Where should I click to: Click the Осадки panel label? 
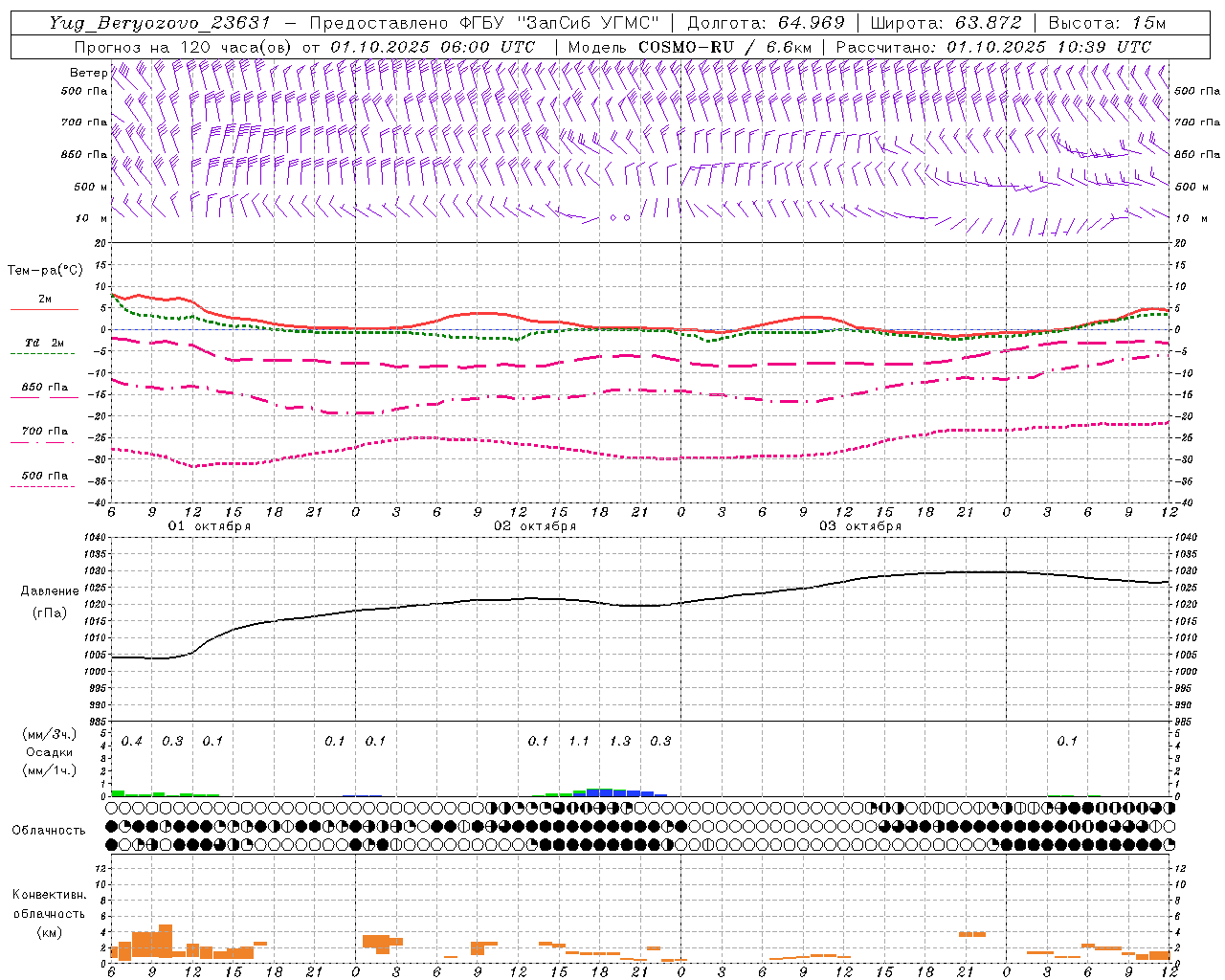click(x=49, y=752)
